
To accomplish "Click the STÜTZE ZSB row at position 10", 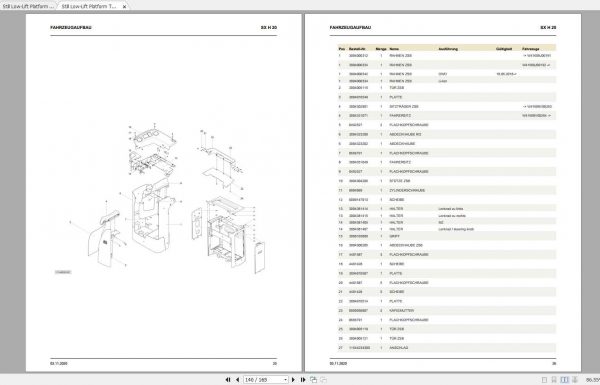I will (447, 181).
